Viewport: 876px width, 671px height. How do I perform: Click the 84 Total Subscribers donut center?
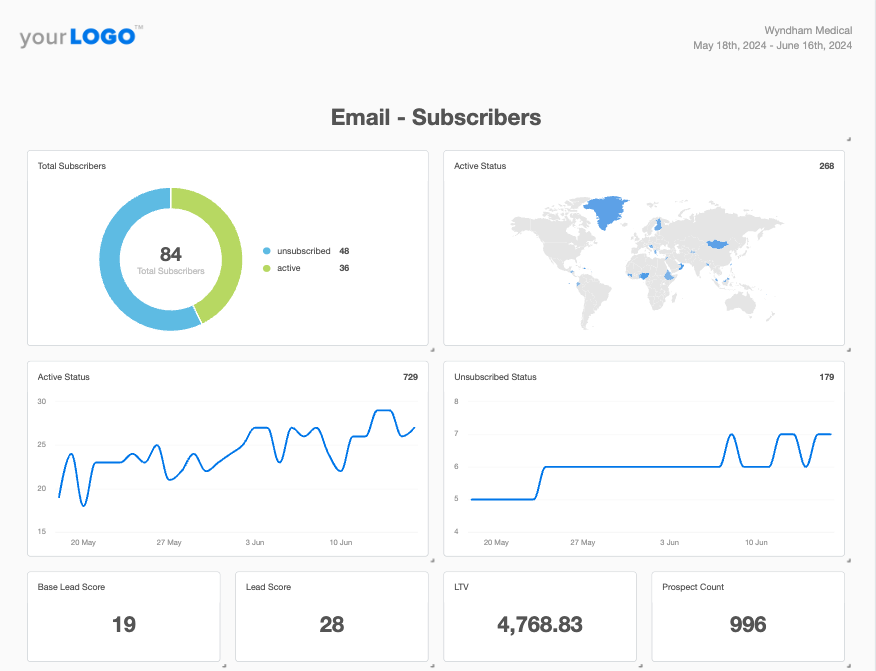(x=171, y=258)
